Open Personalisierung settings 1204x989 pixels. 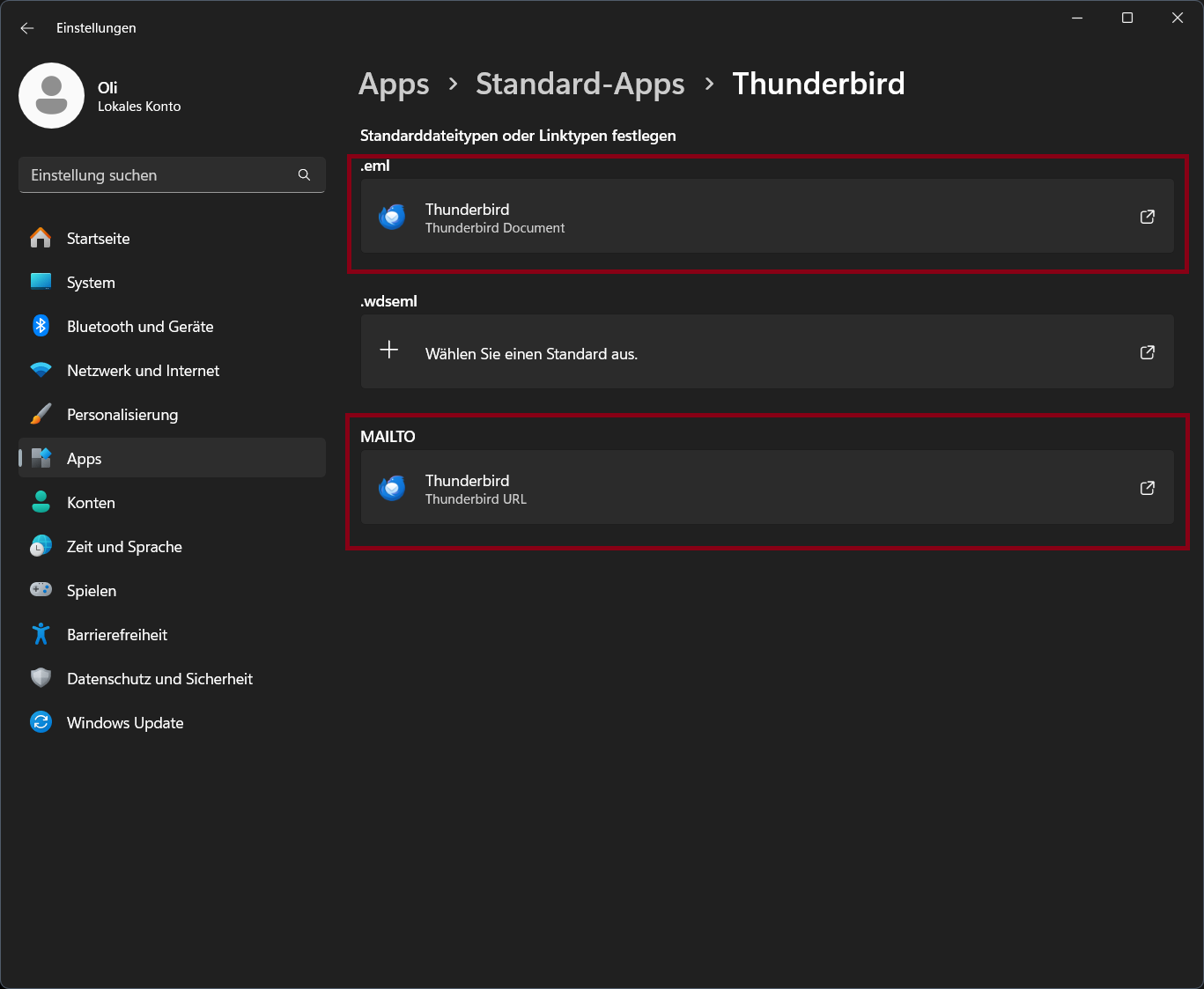point(122,415)
